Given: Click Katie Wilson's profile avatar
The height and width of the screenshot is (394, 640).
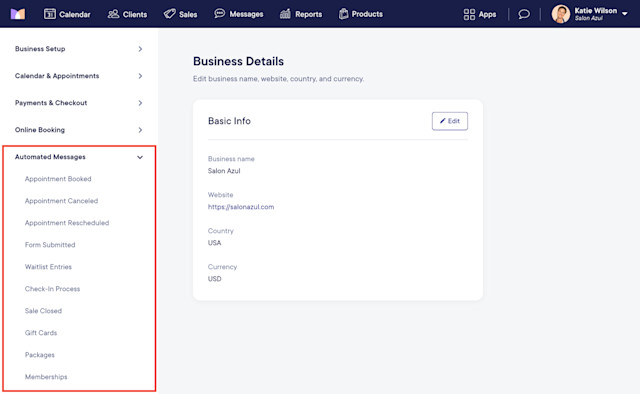Looking at the screenshot, I should (x=561, y=14).
